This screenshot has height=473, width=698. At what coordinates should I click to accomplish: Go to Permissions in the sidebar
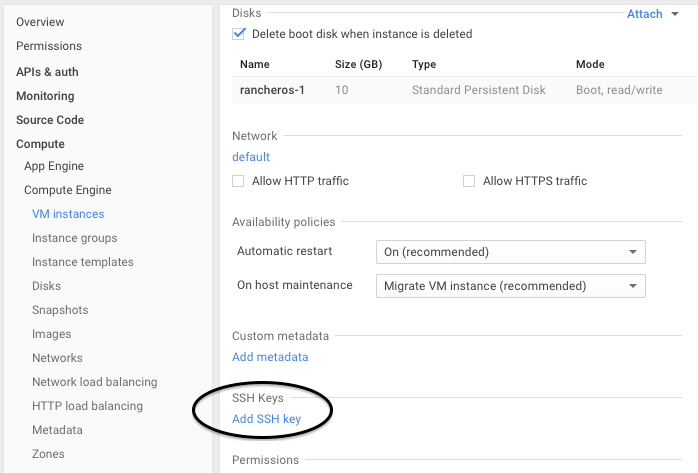click(x=49, y=46)
